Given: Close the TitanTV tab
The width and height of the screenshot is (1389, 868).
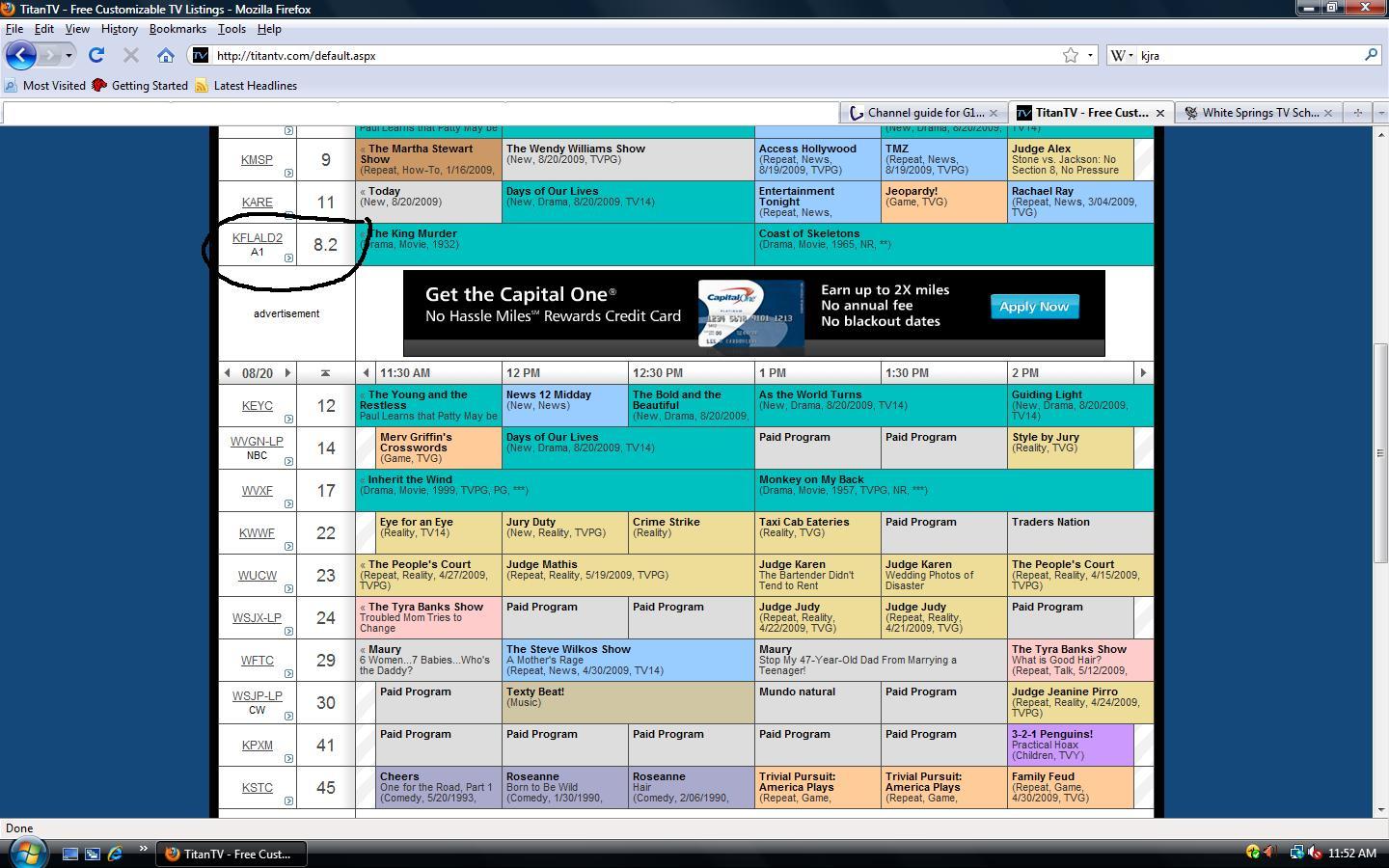Looking at the screenshot, I should tap(1160, 113).
